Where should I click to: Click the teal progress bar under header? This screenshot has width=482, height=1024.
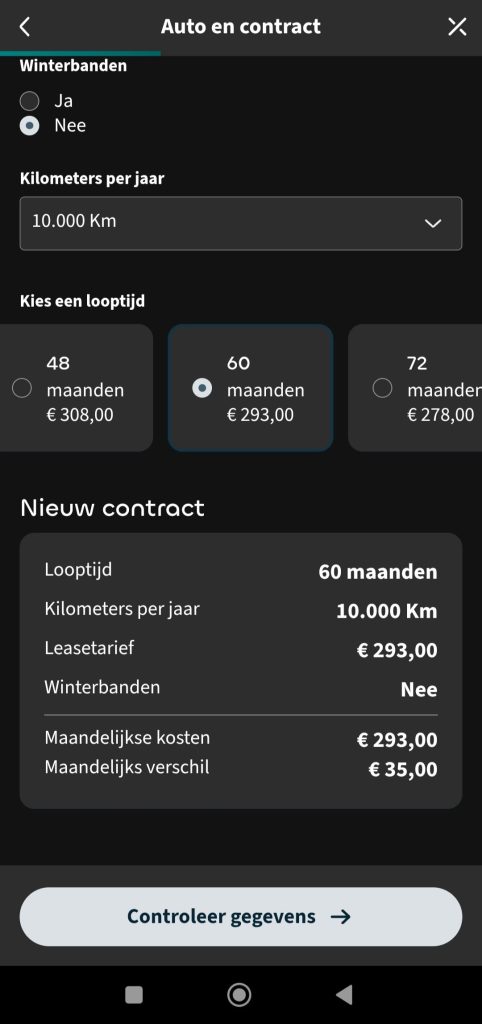pos(80,54)
